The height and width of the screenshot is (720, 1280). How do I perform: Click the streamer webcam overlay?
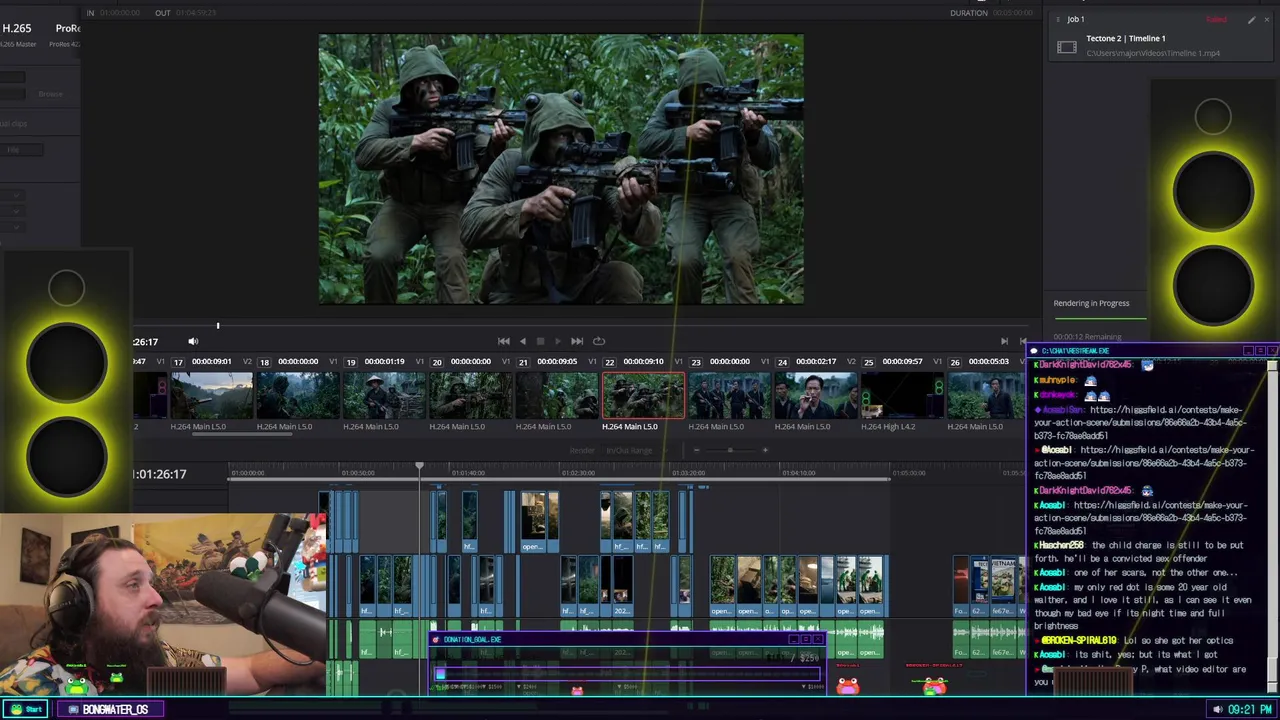pos(163,604)
